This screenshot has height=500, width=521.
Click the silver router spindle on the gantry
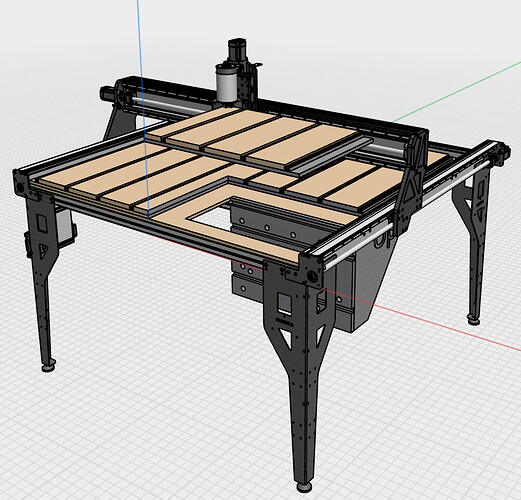226,83
